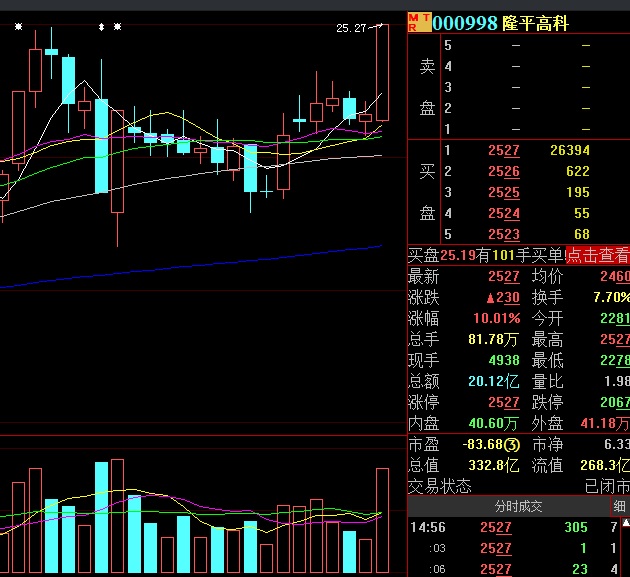Screen dimensions: 630x577
Task: Click the leftmost star info marker above the chart
Action: pyautogui.click(x=18, y=27)
